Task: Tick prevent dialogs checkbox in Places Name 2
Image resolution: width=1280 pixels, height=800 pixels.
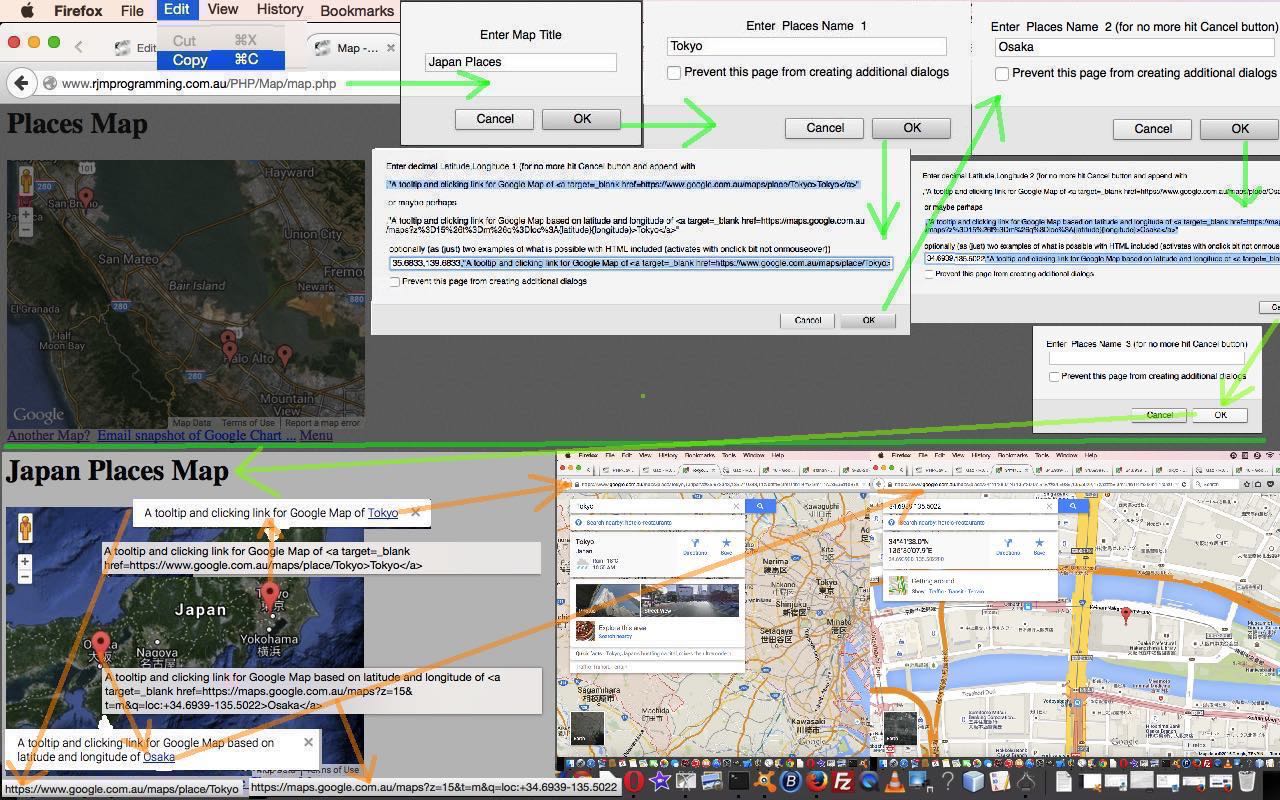Action: [x=1002, y=73]
